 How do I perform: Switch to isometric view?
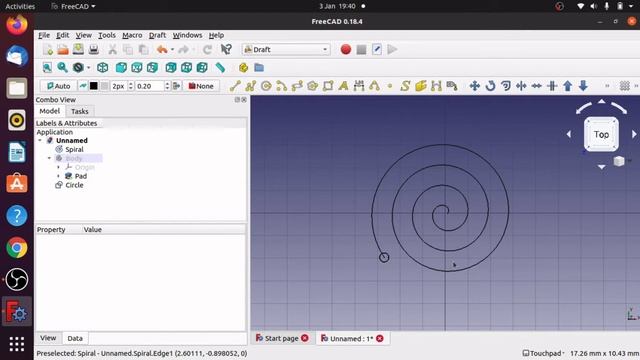pyautogui.click(x=102, y=68)
